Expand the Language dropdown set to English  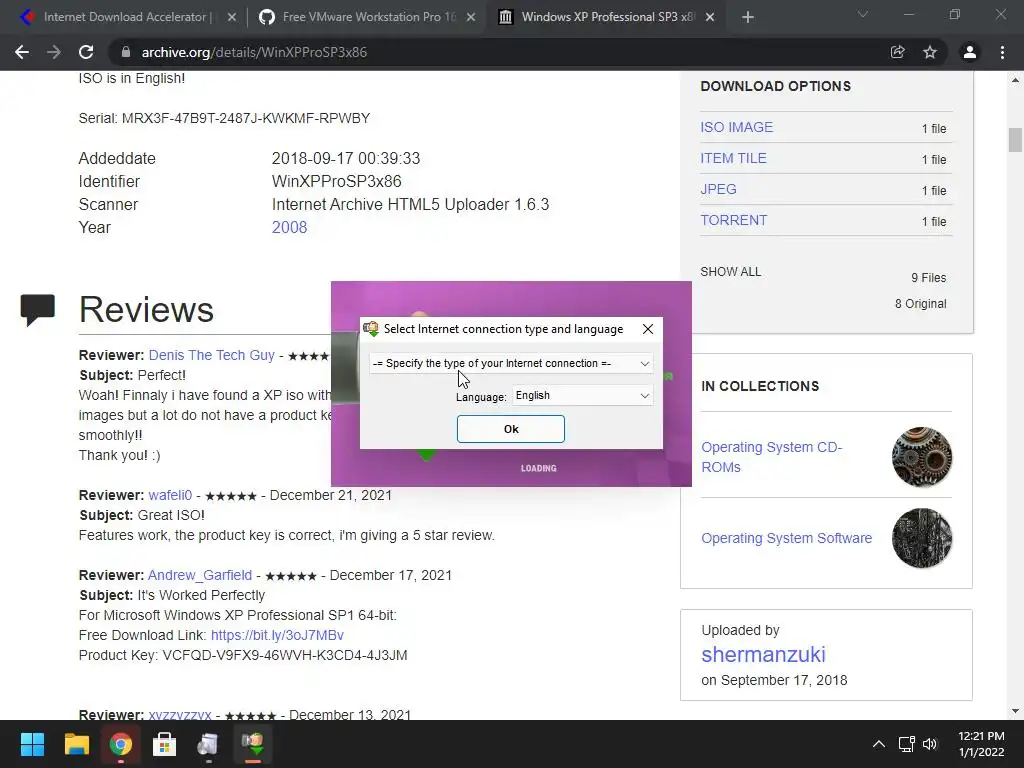(x=583, y=396)
